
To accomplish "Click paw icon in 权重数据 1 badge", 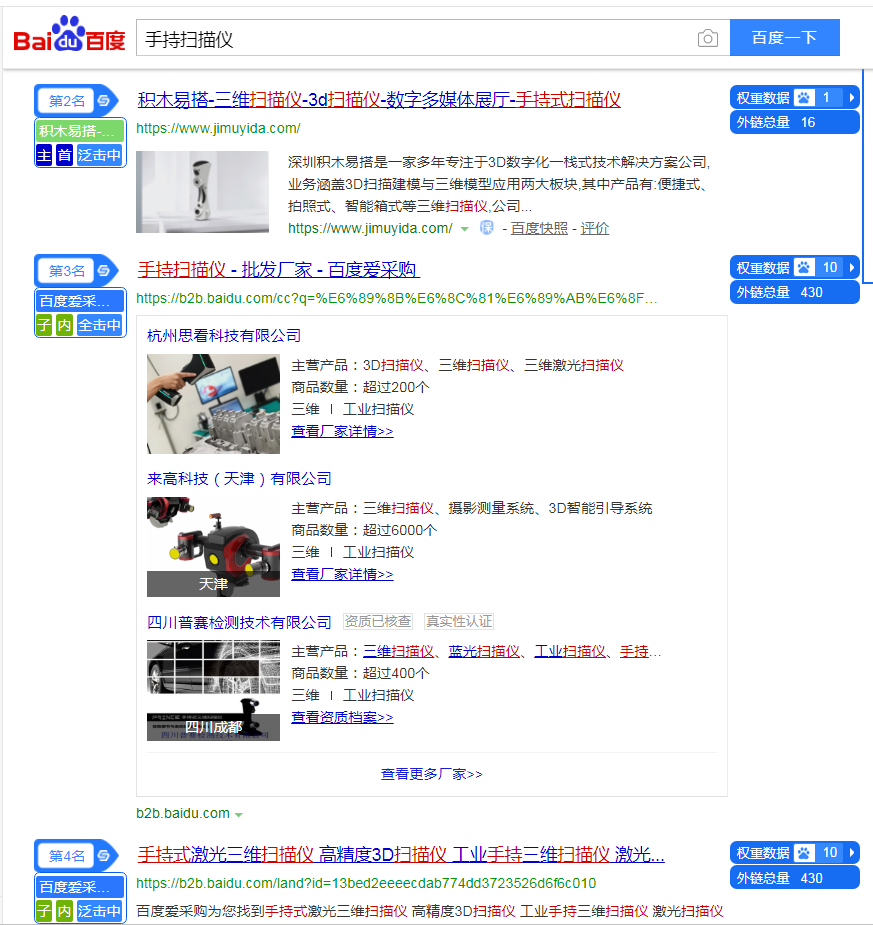I will tap(804, 98).
